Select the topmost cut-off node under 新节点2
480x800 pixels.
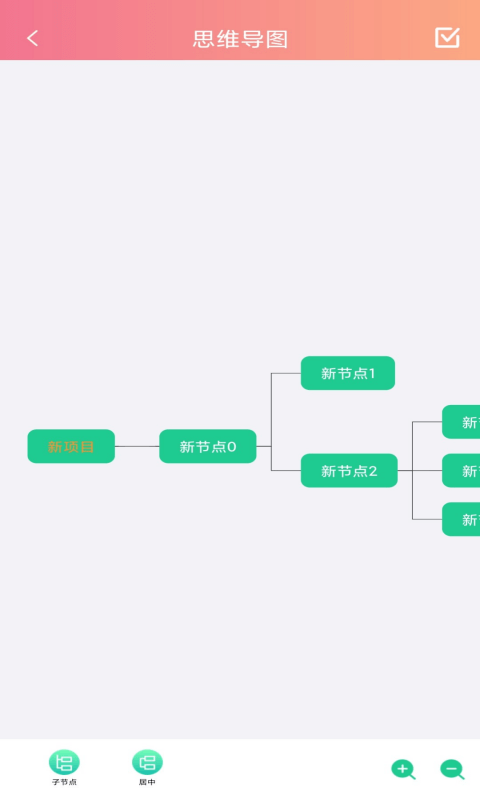pos(461,422)
